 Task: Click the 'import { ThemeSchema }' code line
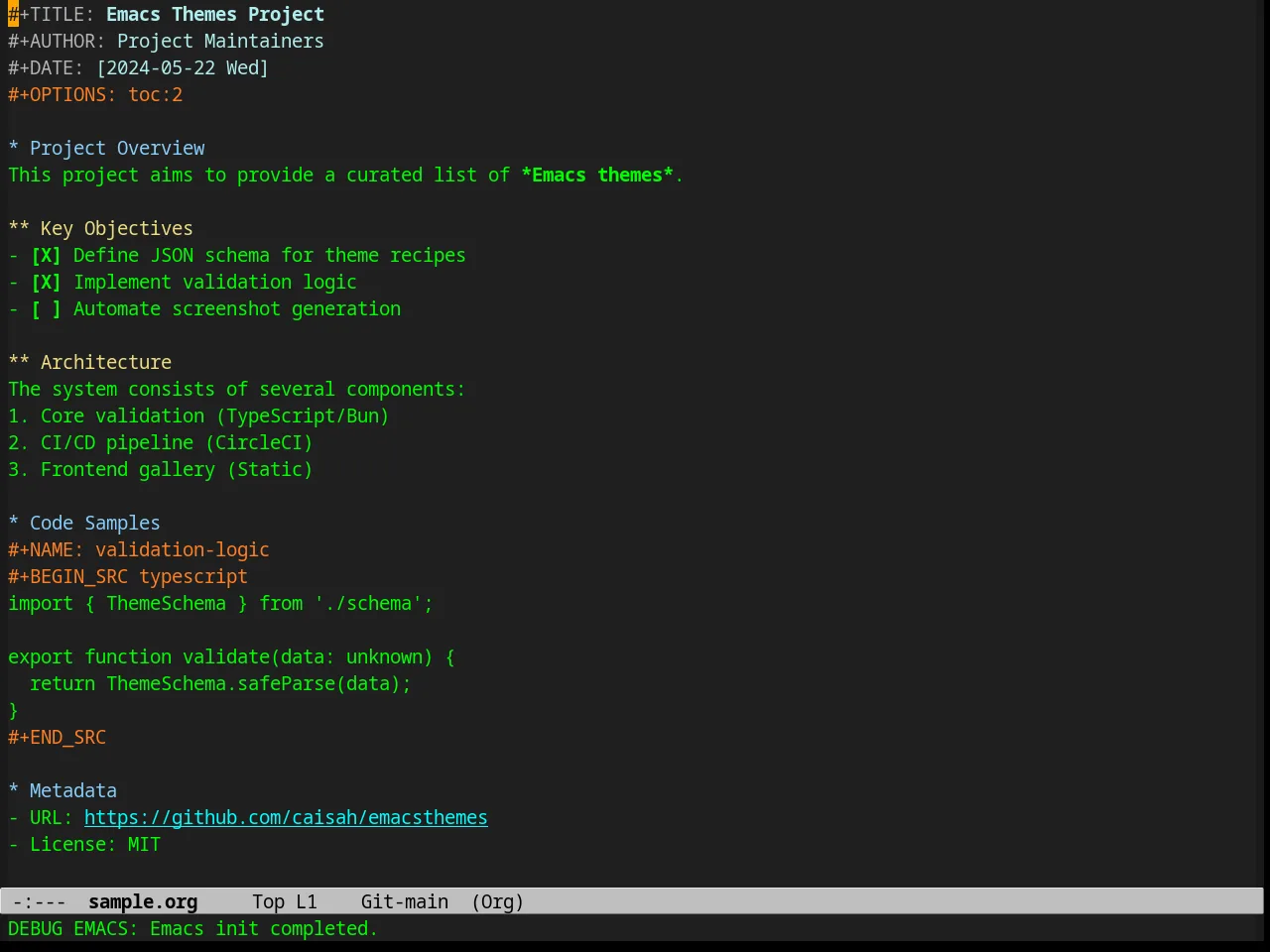click(x=220, y=603)
